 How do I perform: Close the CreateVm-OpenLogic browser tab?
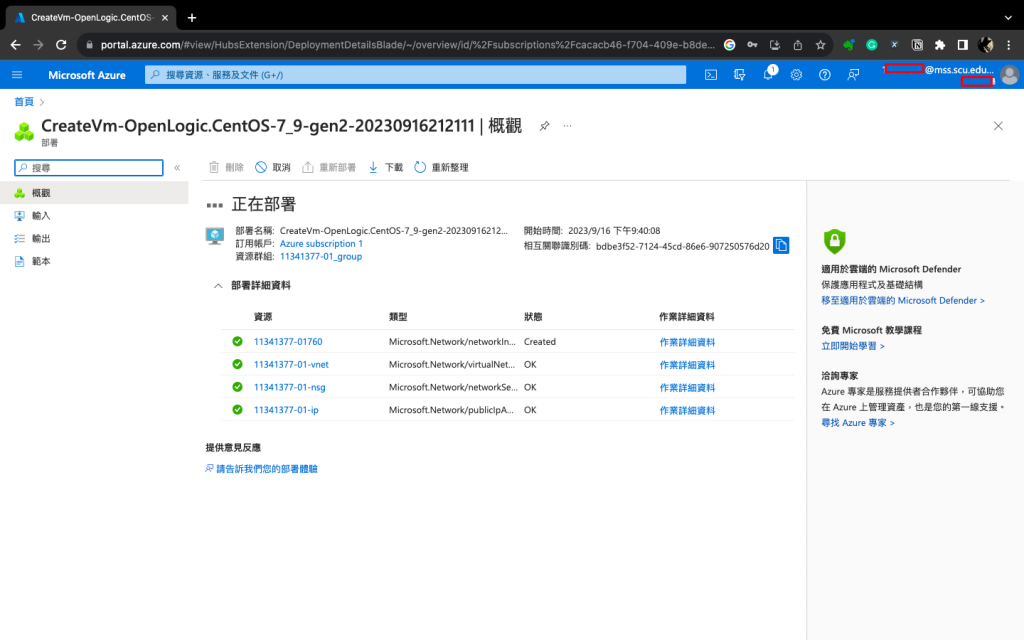coord(165,18)
